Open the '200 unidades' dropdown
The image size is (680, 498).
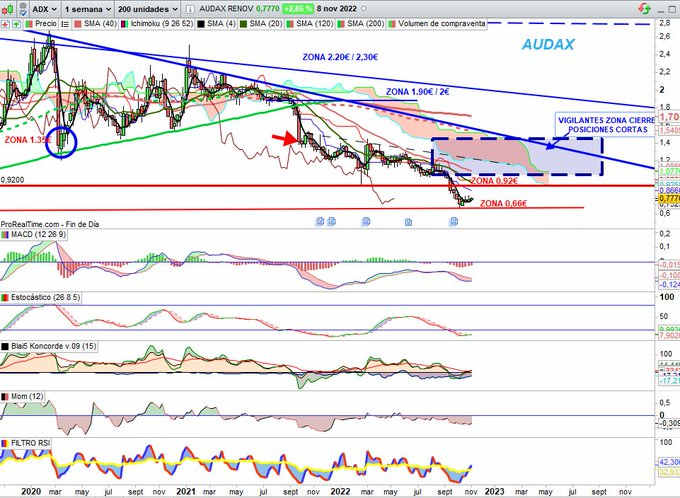click(148, 9)
